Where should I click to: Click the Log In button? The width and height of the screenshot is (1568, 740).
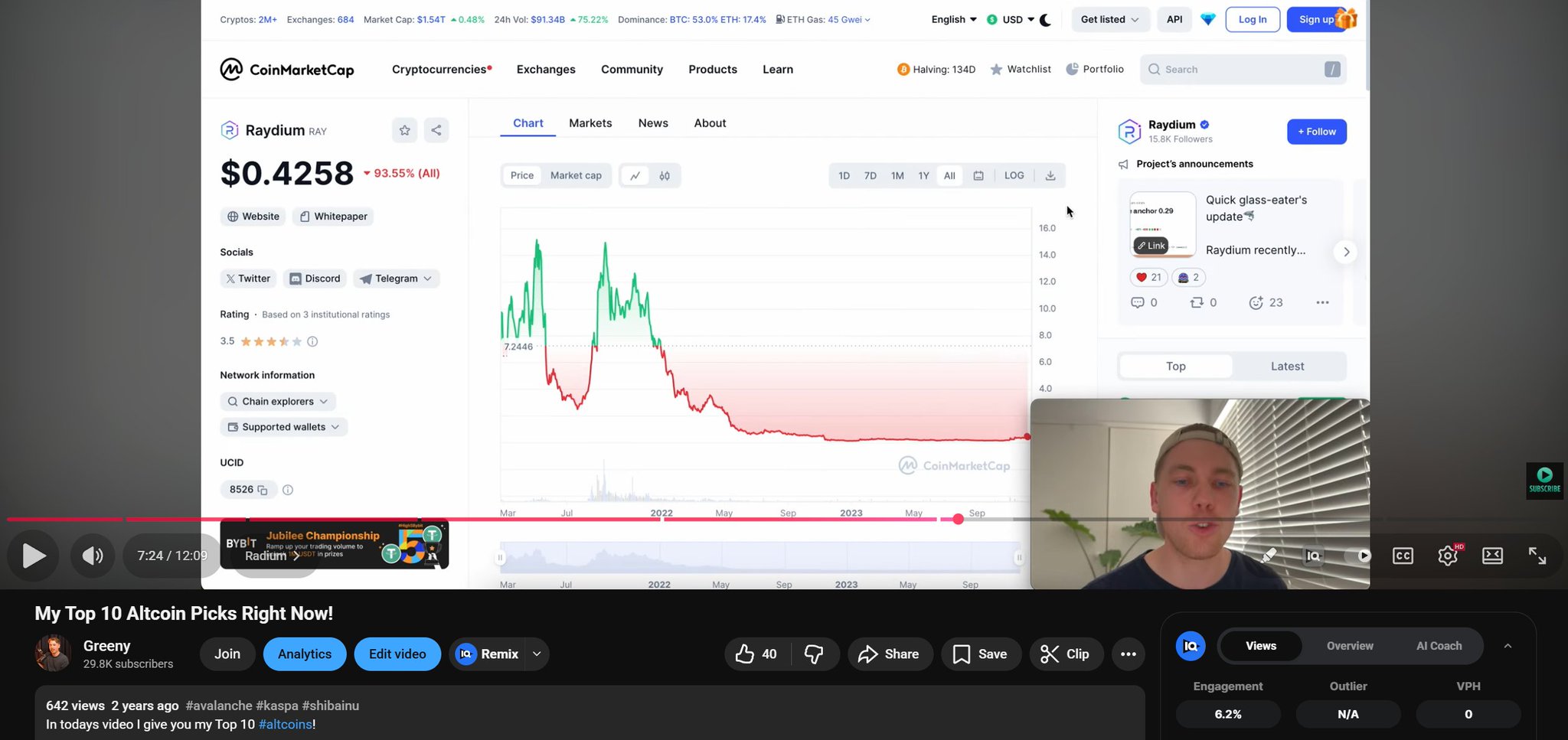pyautogui.click(x=1253, y=20)
